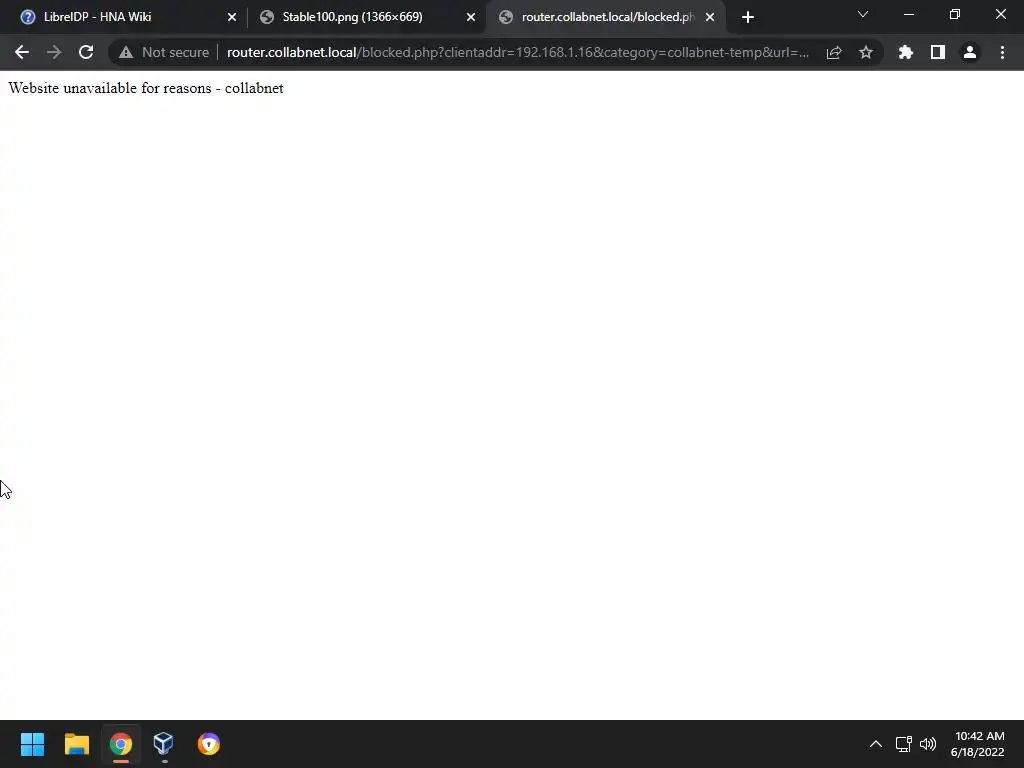Open the Not secure site info

pyautogui.click(x=164, y=52)
